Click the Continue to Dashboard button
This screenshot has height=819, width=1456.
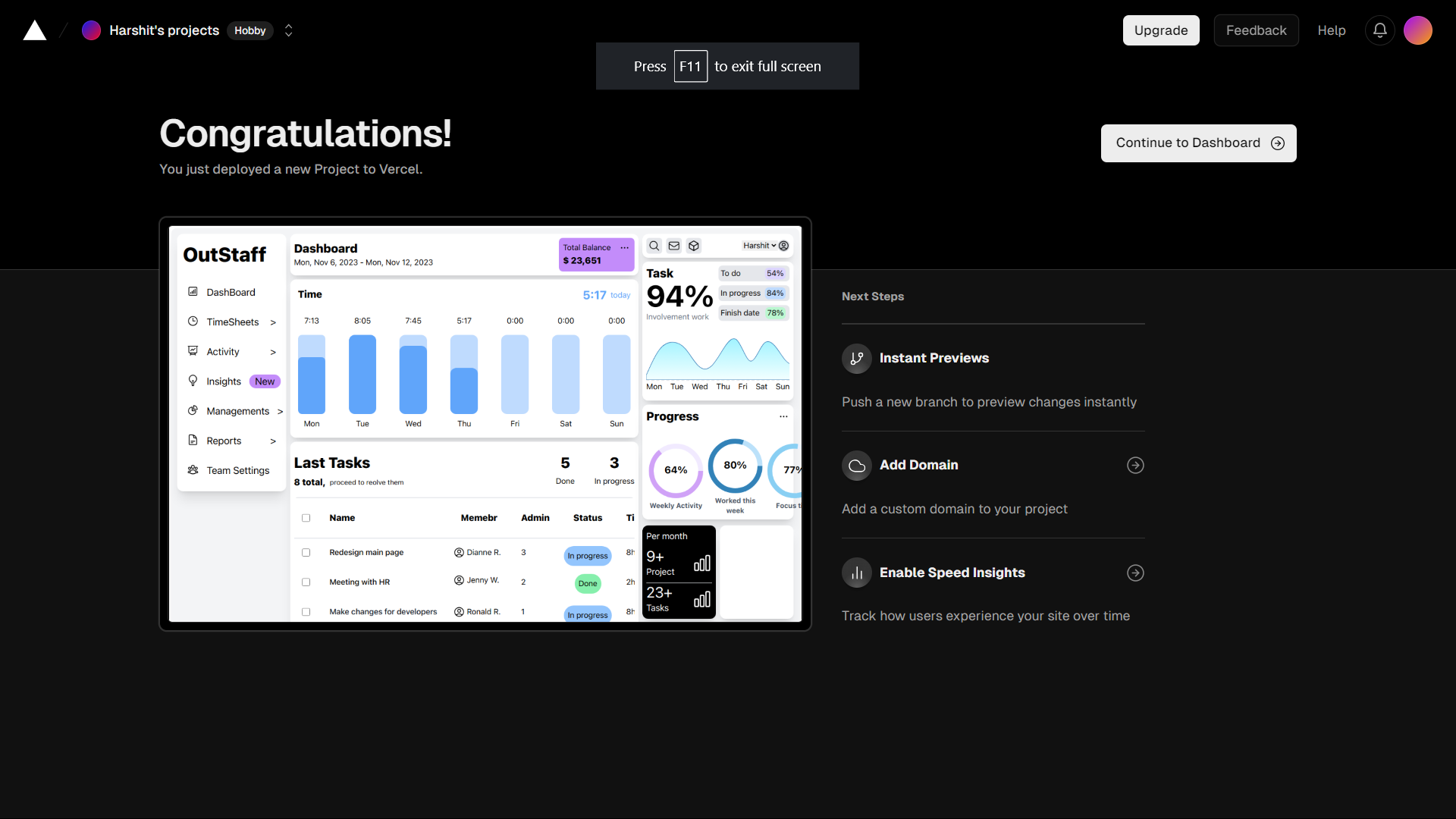point(1198,143)
